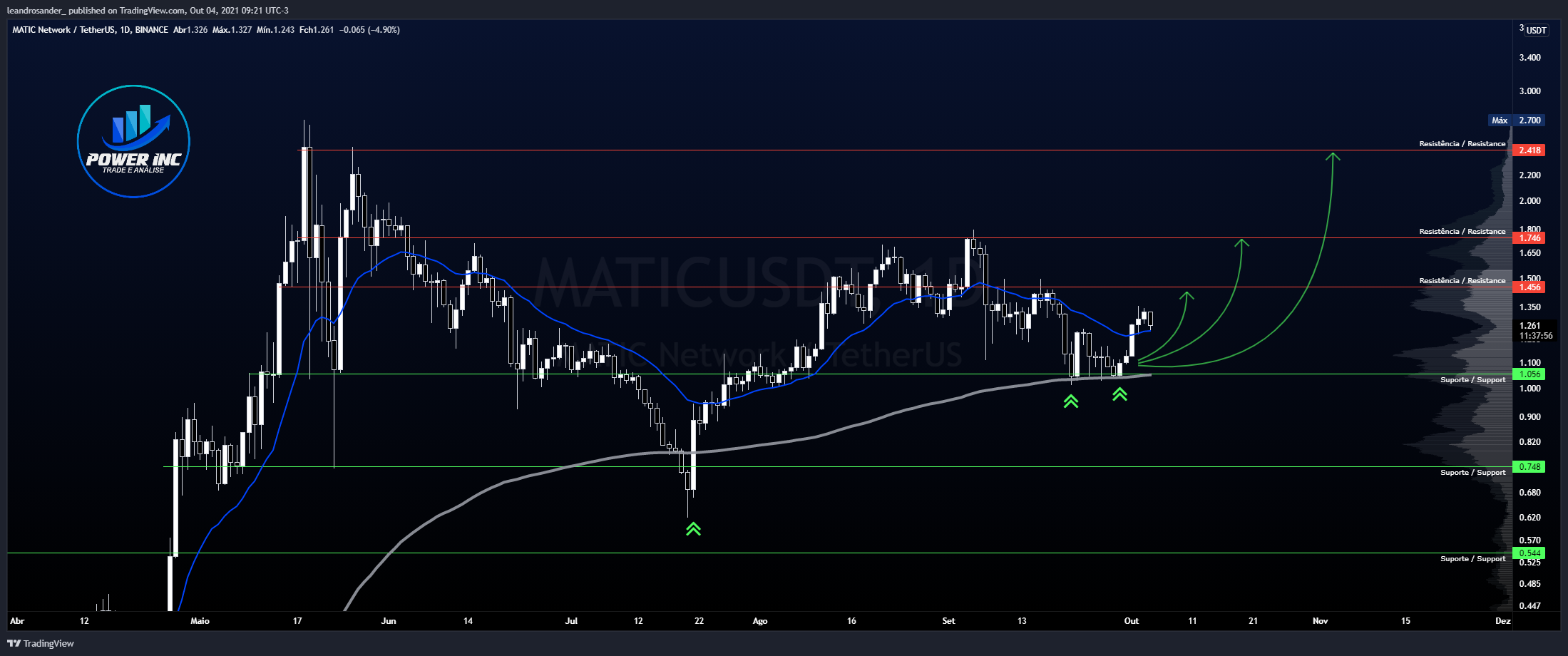1568x656 pixels.
Task: Click the Suporte / Support text at 0.748
Action: pos(1472,472)
